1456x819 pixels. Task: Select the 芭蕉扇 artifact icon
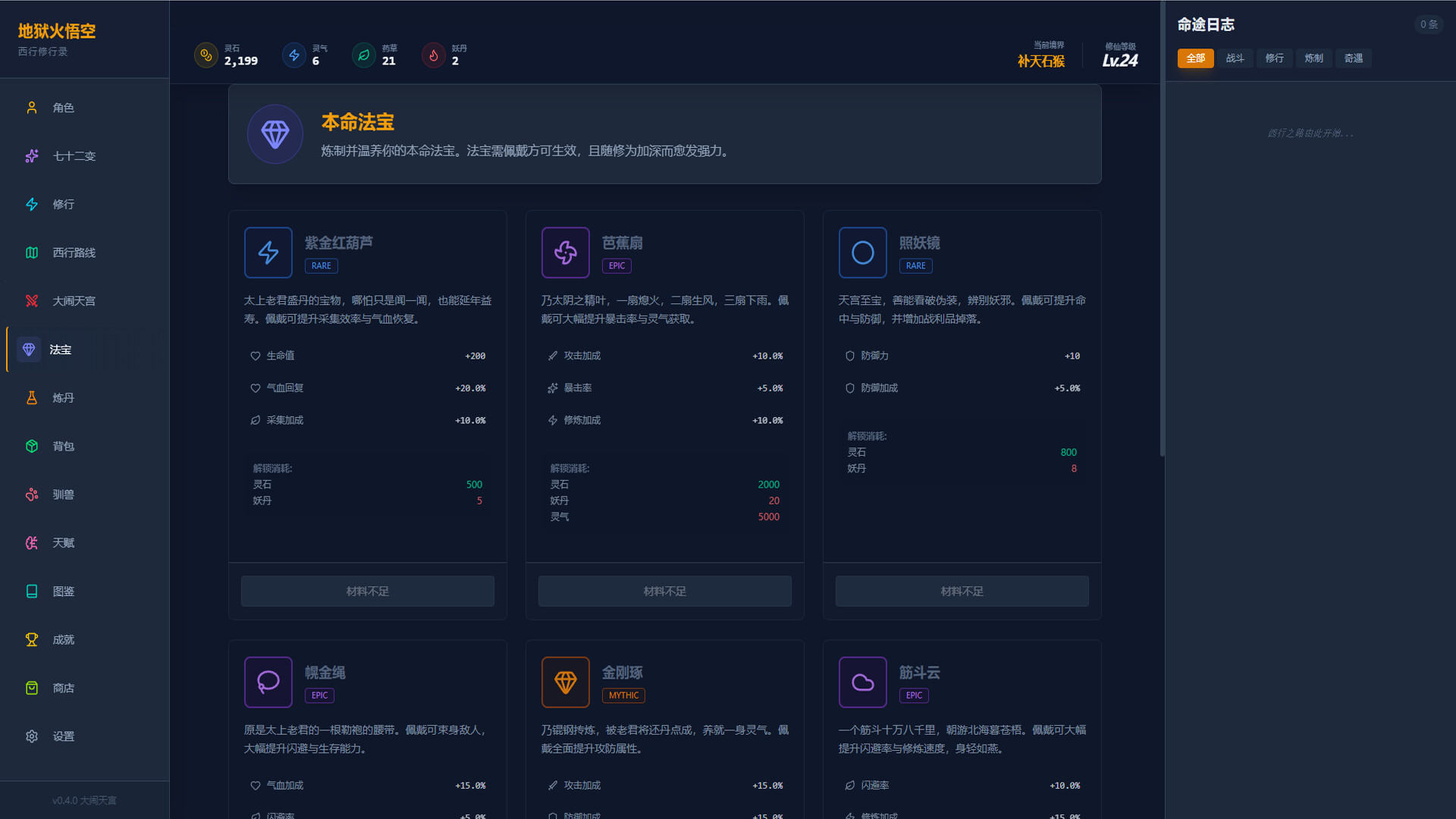tap(565, 253)
